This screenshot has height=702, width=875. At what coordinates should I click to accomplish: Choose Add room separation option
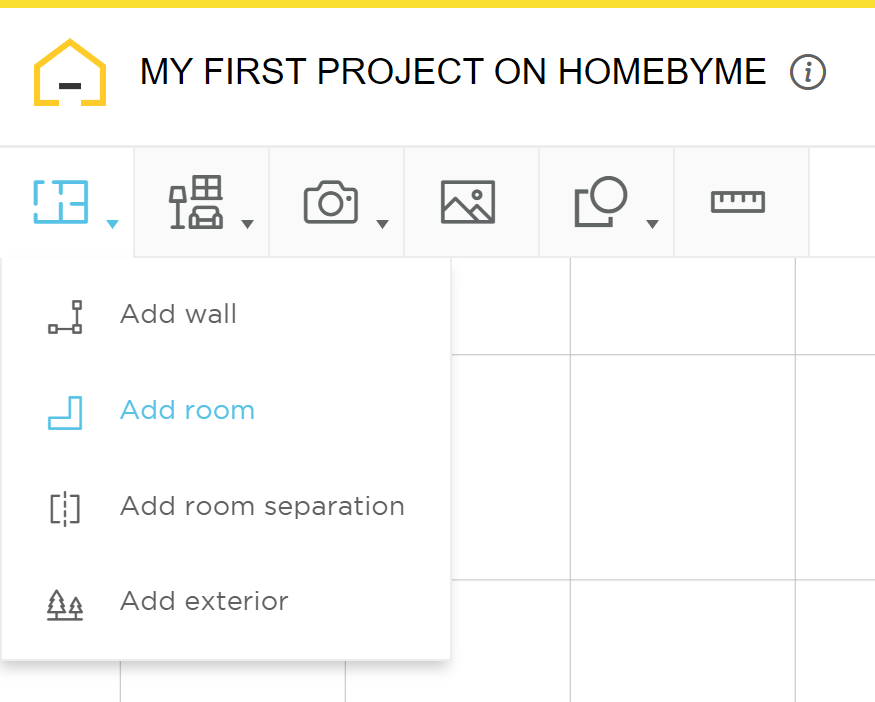pyautogui.click(x=262, y=506)
